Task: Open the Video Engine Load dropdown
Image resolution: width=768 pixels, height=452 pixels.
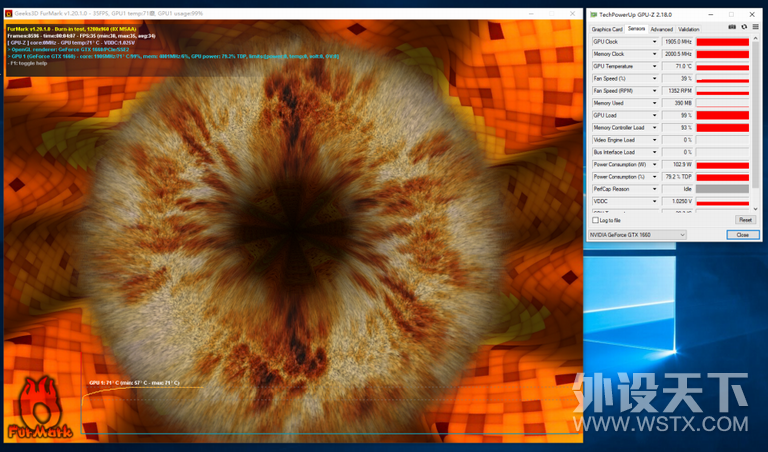Action: point(654,140)
